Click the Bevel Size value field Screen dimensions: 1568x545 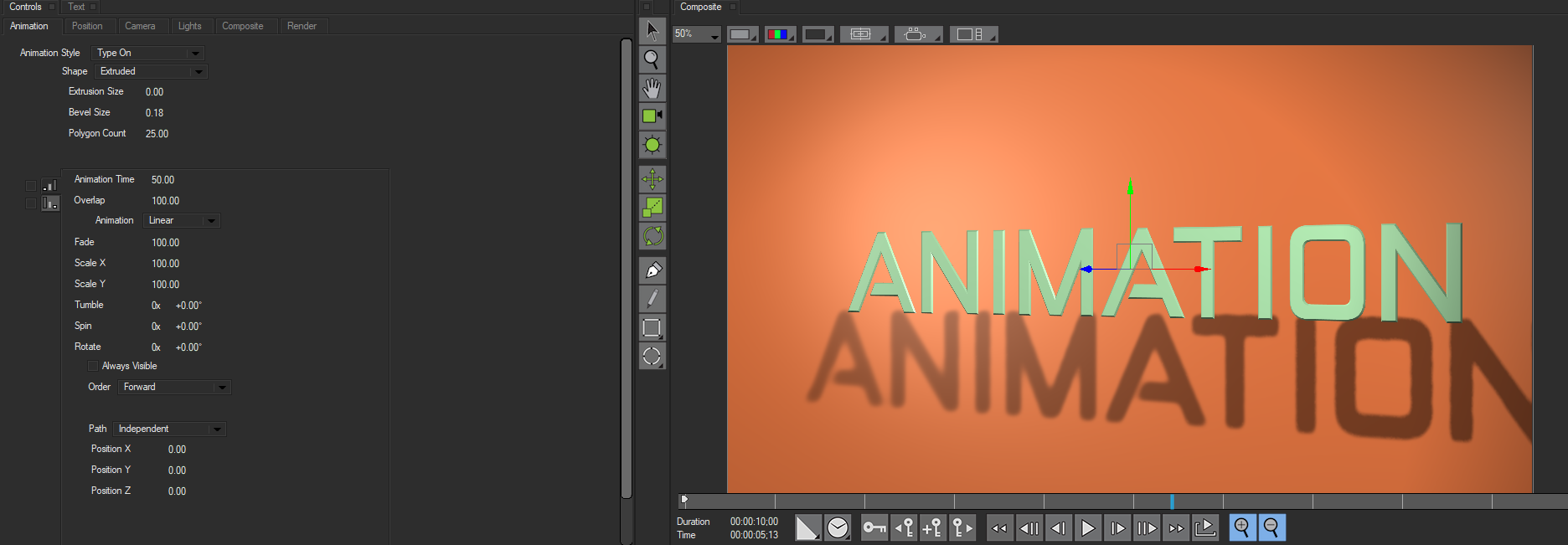155,113
